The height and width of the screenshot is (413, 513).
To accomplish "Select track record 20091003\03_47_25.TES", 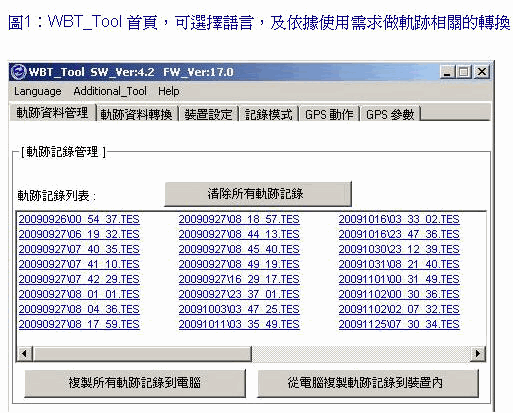I will [239, 309].
